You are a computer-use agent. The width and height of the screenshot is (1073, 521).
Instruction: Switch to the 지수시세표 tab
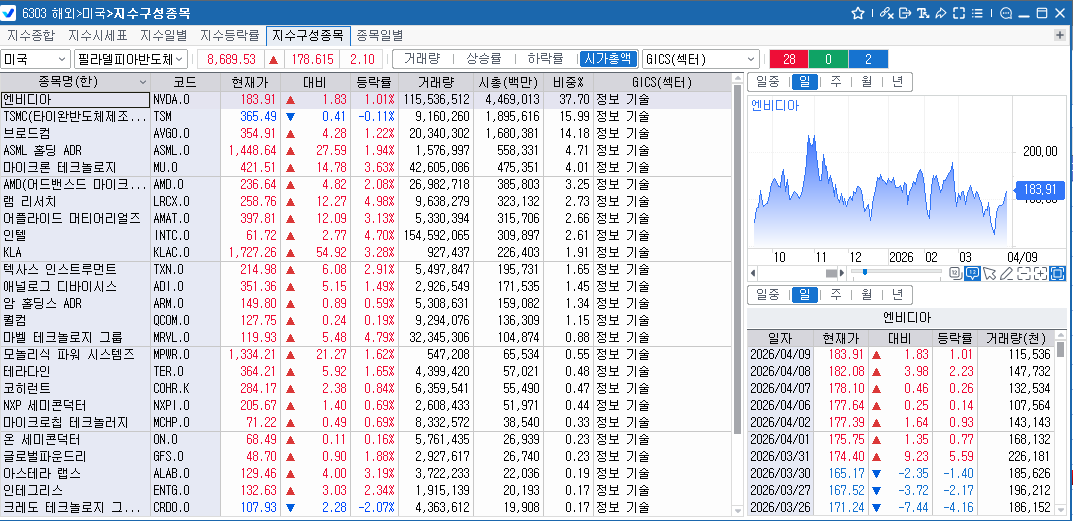pos(97,36)
